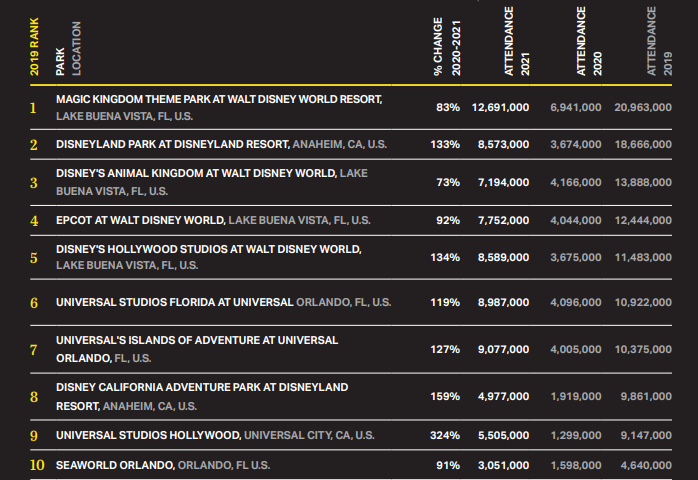The height and width of the screenshot is (480, 698).
Task: Click Disney California Adventure Park name
Action: (201, 387)
